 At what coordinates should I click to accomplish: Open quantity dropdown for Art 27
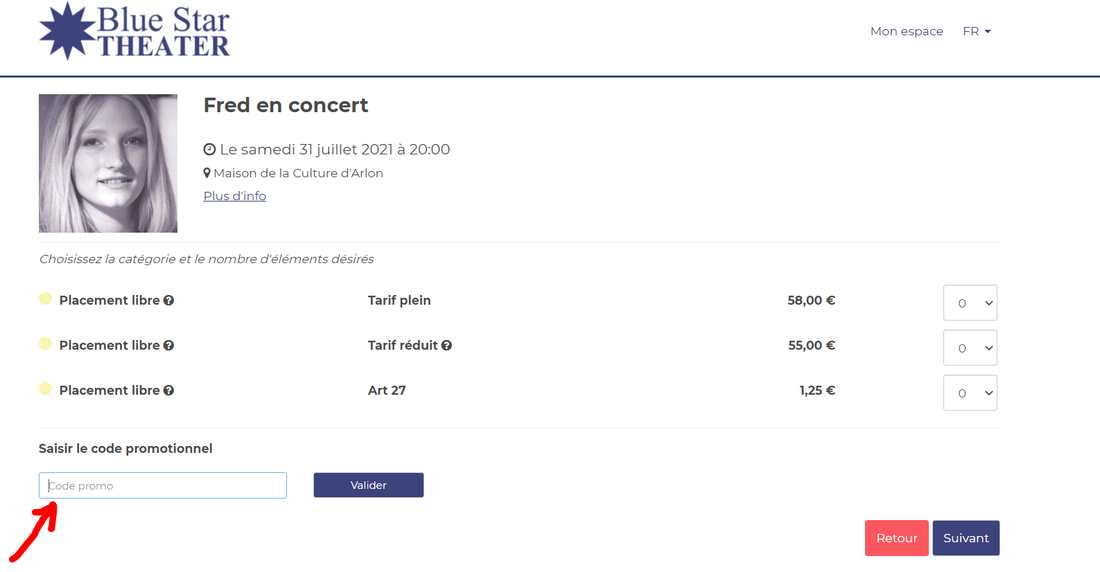coord(970,393)
